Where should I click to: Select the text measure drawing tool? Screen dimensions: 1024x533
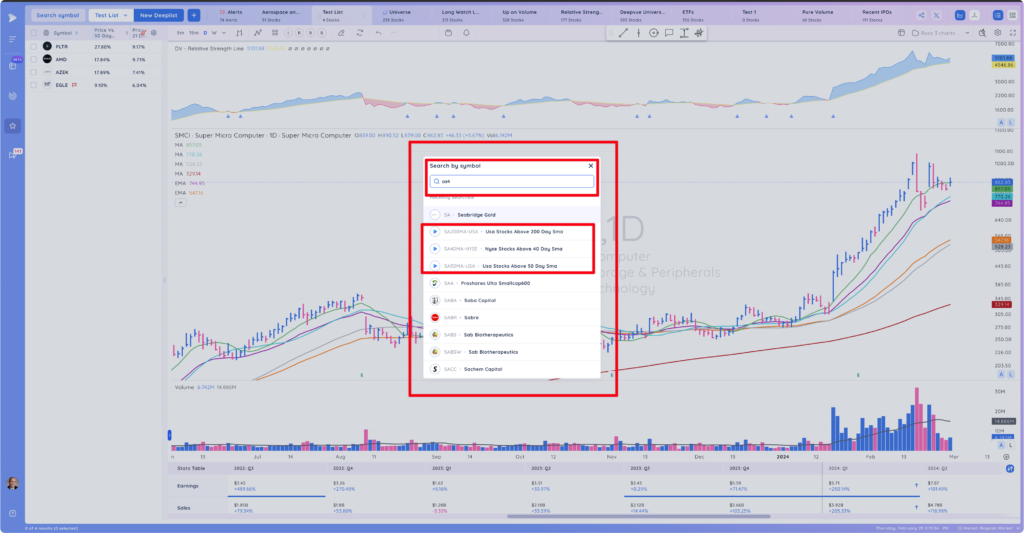pos(684,33)
